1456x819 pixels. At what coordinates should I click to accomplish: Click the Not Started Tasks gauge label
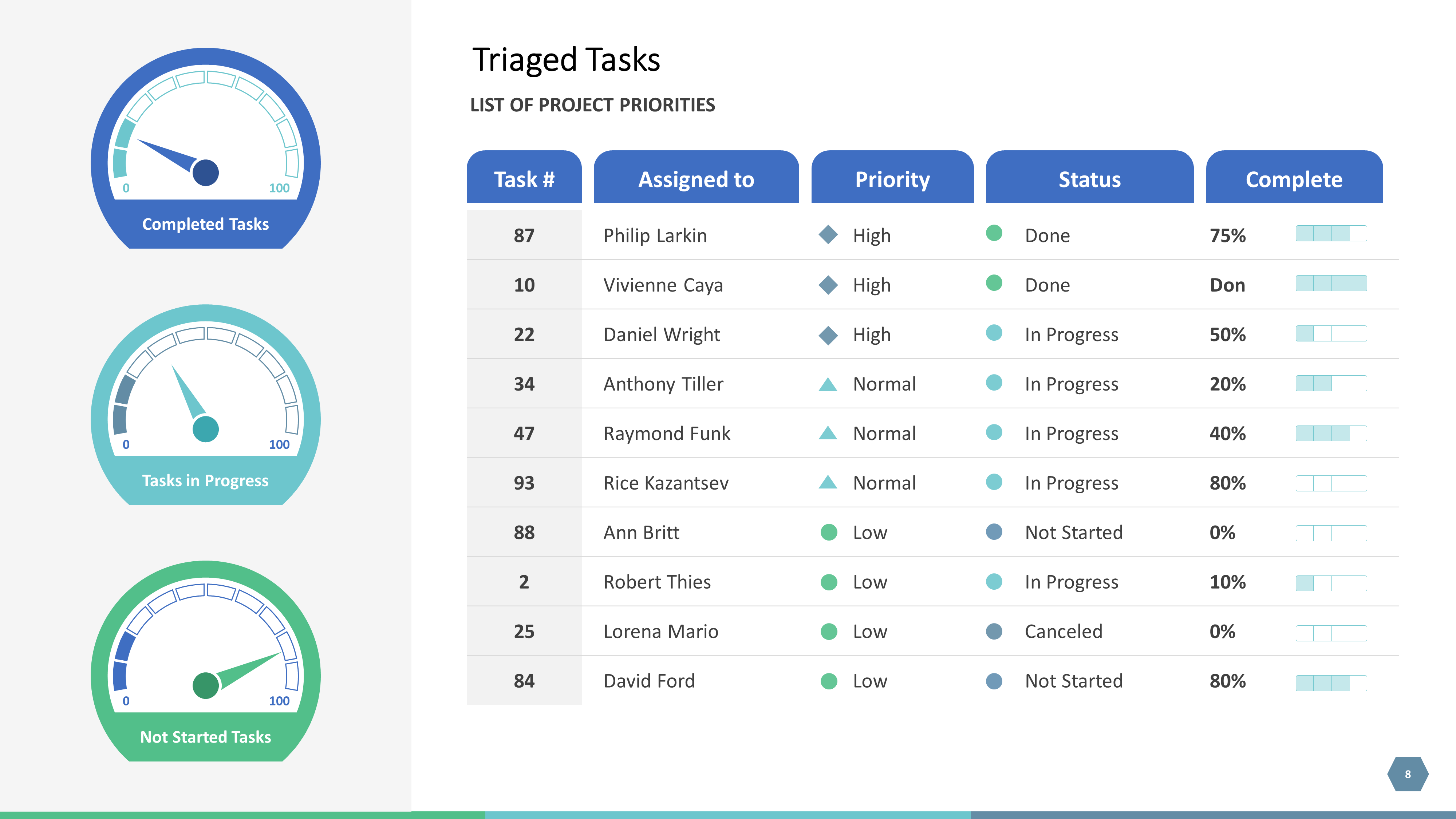point(205,737)
